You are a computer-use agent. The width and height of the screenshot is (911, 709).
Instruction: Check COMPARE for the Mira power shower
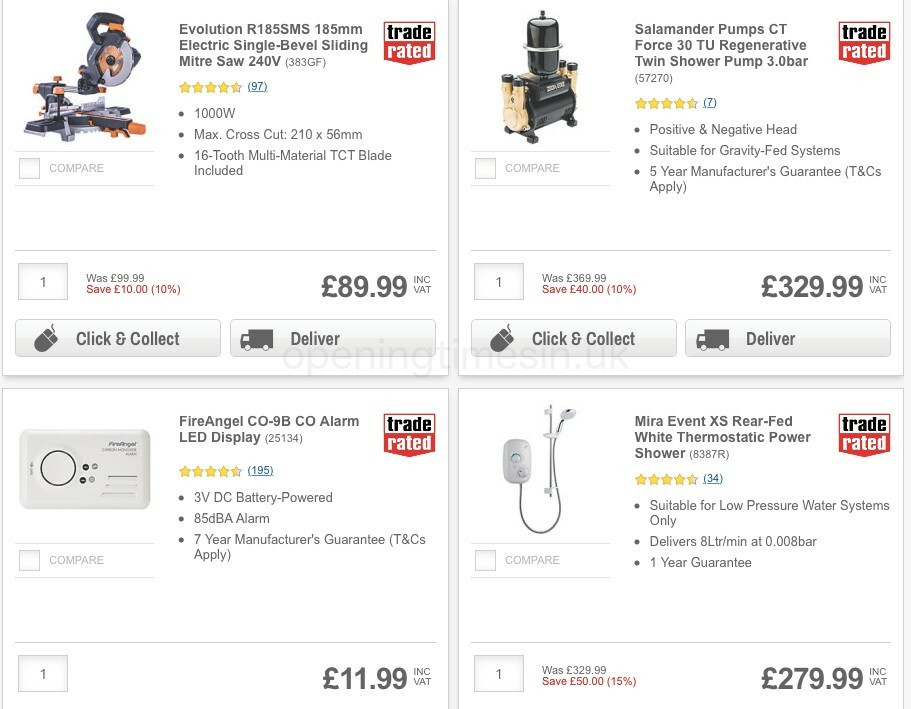coord(485,561)
